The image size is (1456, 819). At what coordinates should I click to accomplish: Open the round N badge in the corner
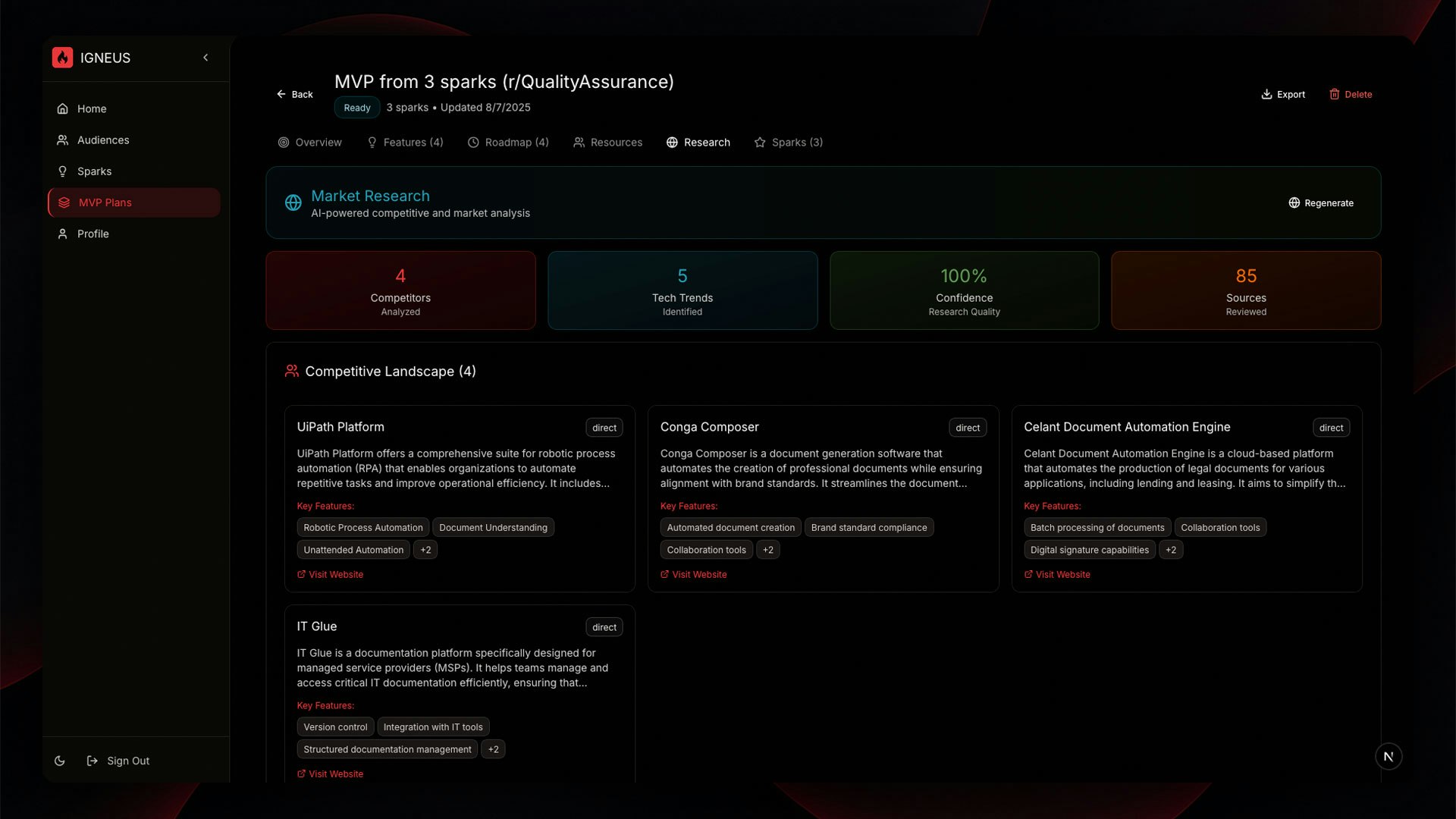(1389, 756)
